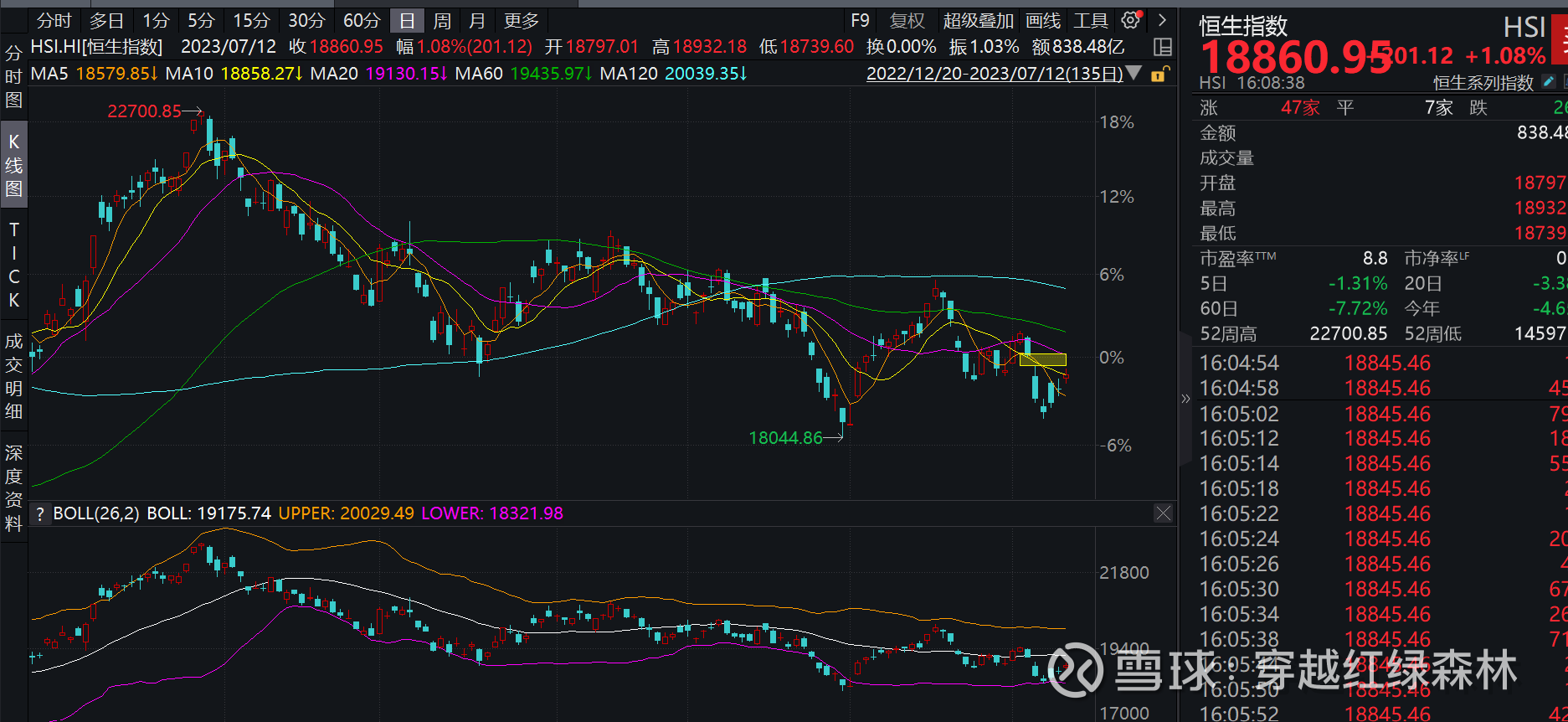Toggle 复权 price adjustment
1568x722 pixels.
click(907, 21)
